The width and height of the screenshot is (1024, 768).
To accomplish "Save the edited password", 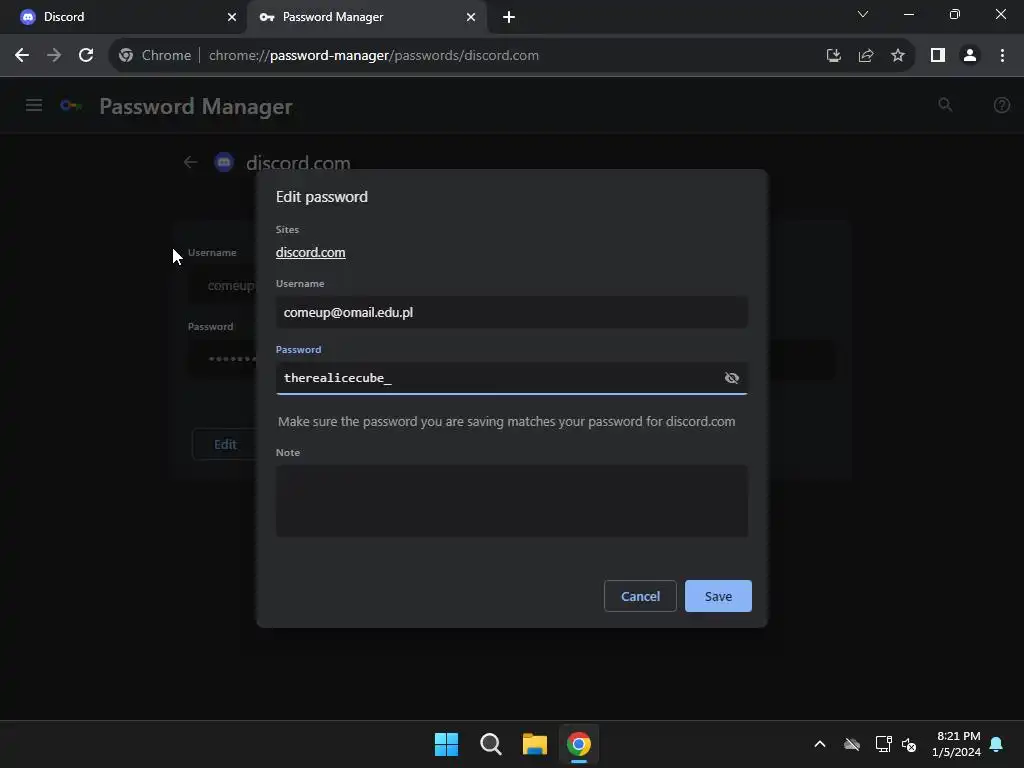I will click(718, 596).
